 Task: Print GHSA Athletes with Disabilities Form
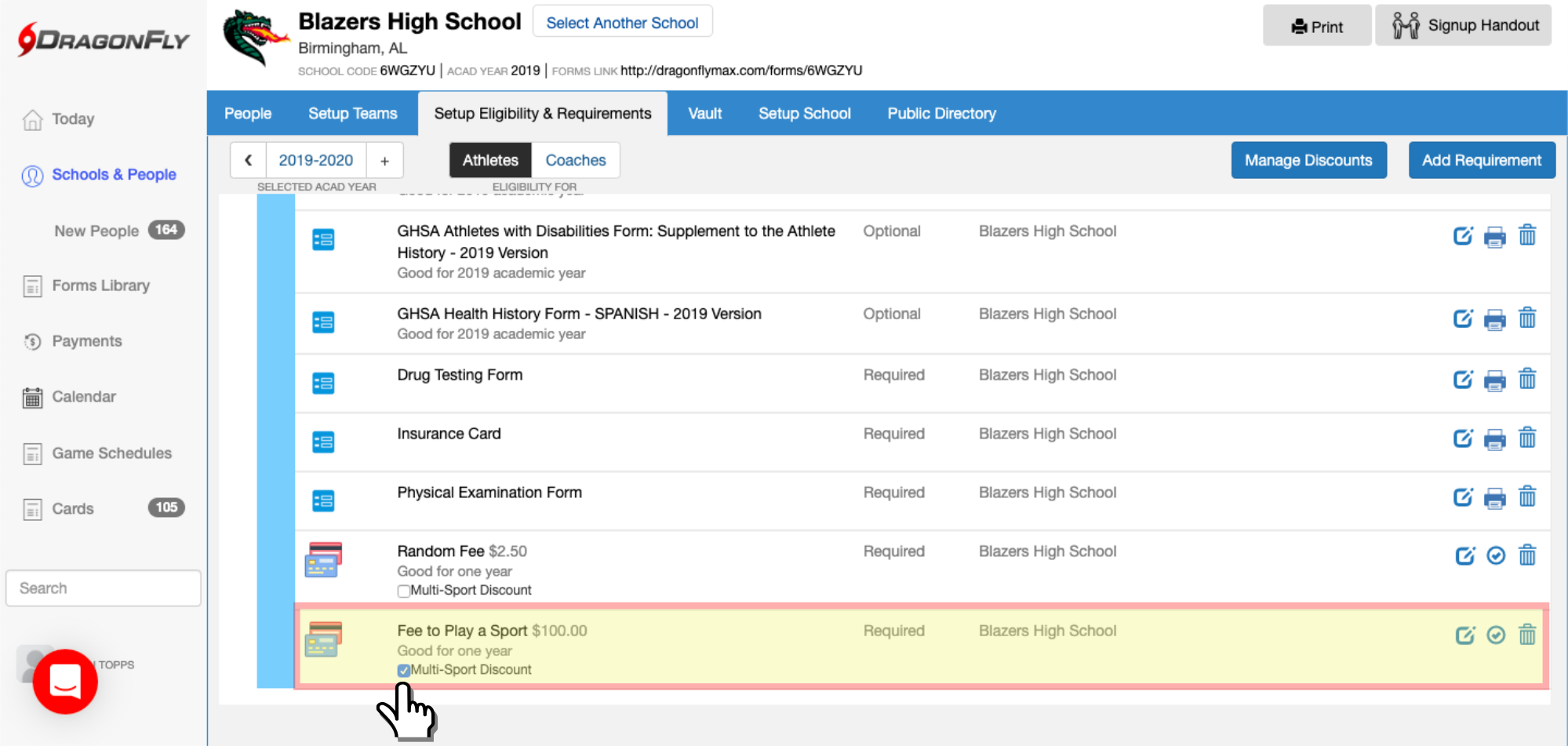(x=1495, y=236)
